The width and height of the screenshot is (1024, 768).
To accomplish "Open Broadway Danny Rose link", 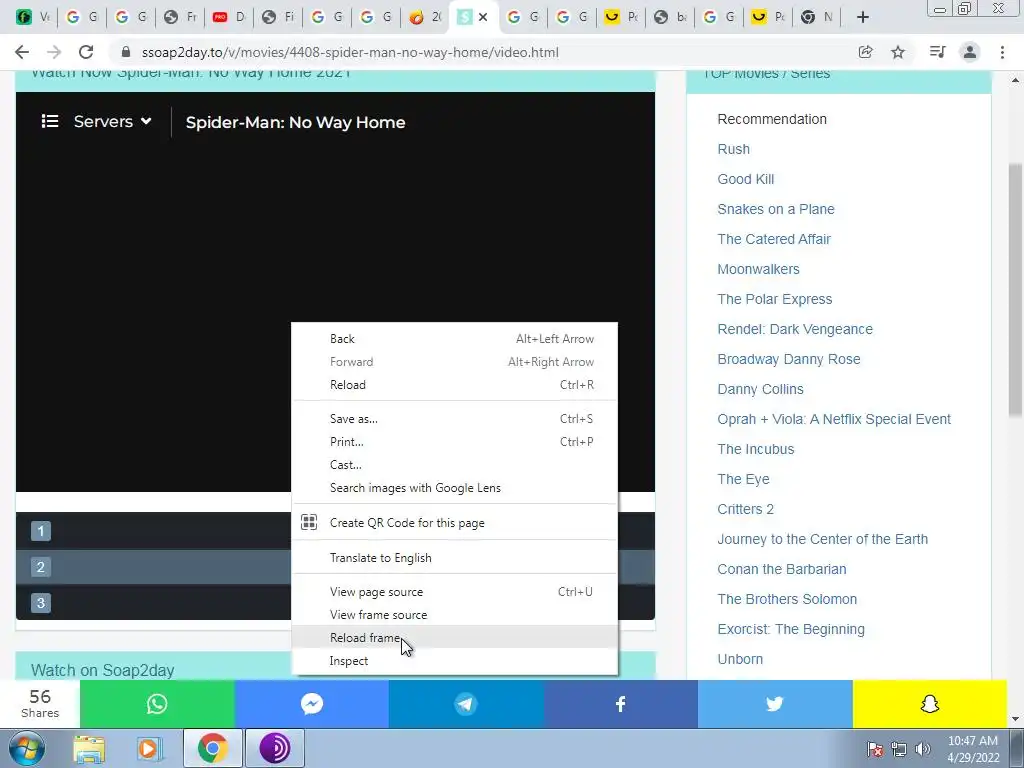I will [x=789, y=359].
